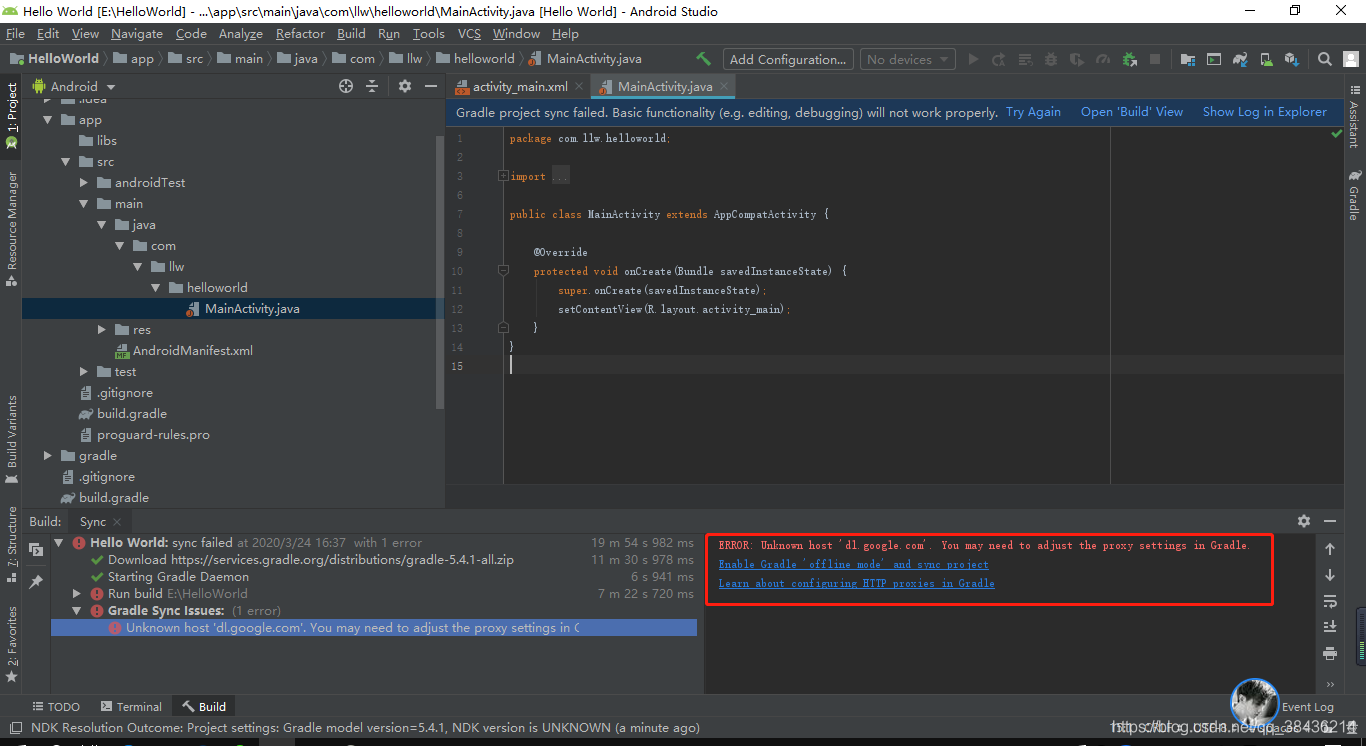The image size is (1366, 746).
Task: Open Build panel settings gear
Action: [1304, 521]
